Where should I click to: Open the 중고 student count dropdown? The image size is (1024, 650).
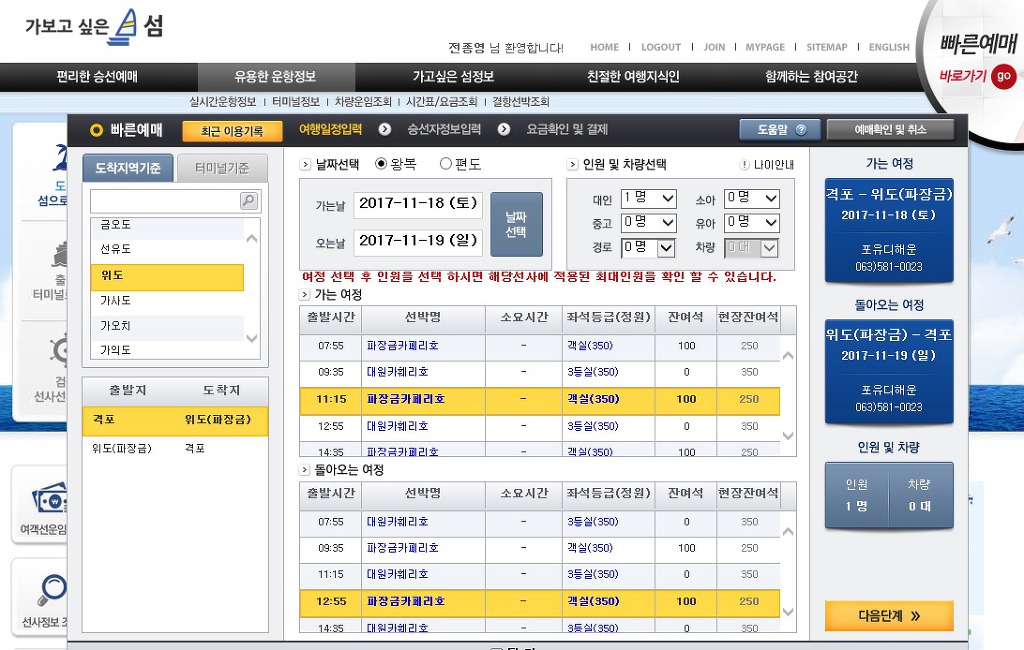tap(648, 223)
